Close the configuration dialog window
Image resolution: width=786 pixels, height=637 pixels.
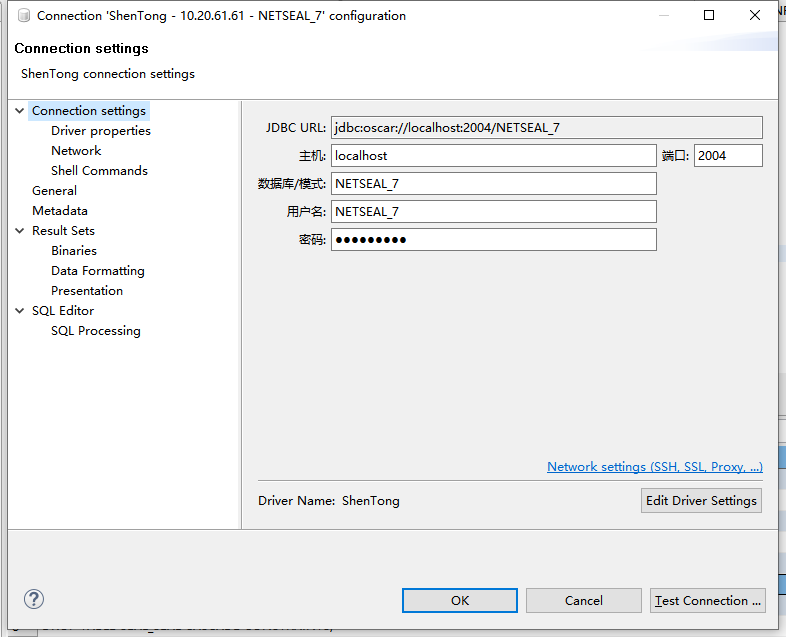(755, 16)
